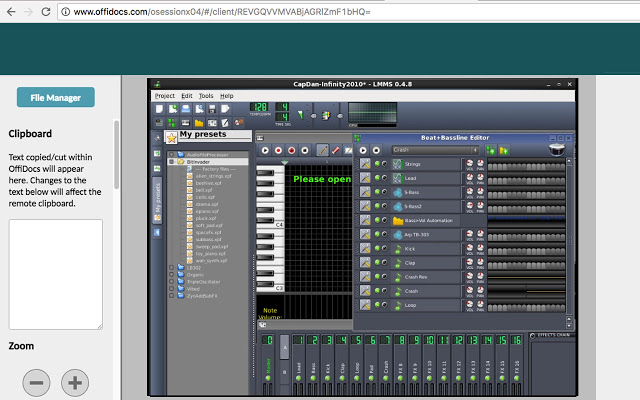
Task: Open the S-Bass2 instrument button
Action: [x=426, y=207]
